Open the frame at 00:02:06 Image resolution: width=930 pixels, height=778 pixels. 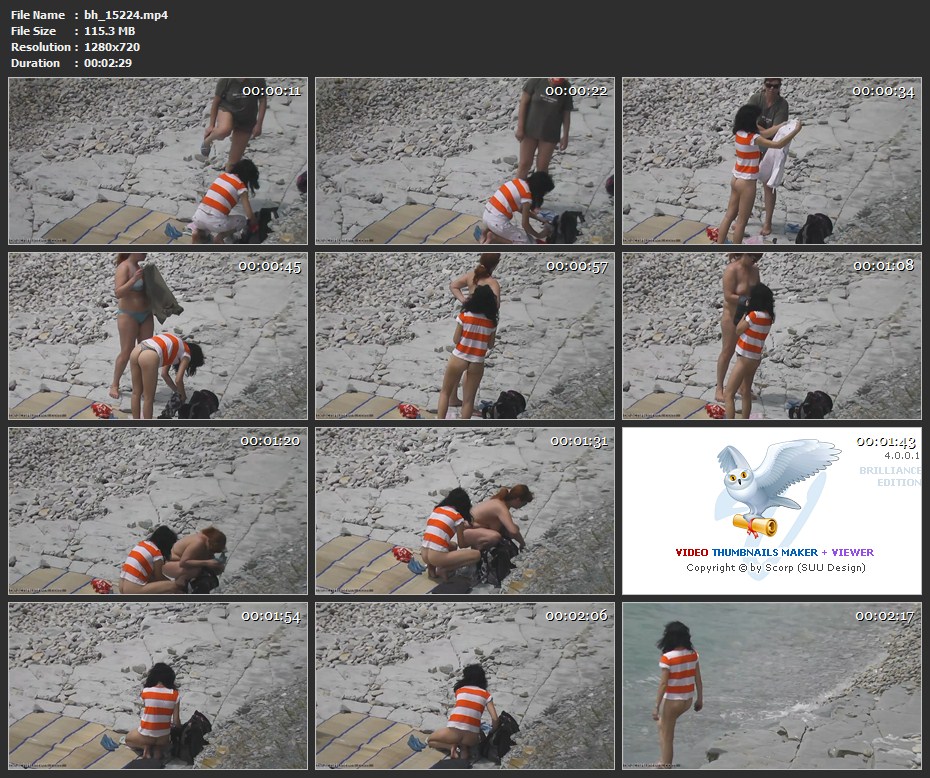pos(465,685)
